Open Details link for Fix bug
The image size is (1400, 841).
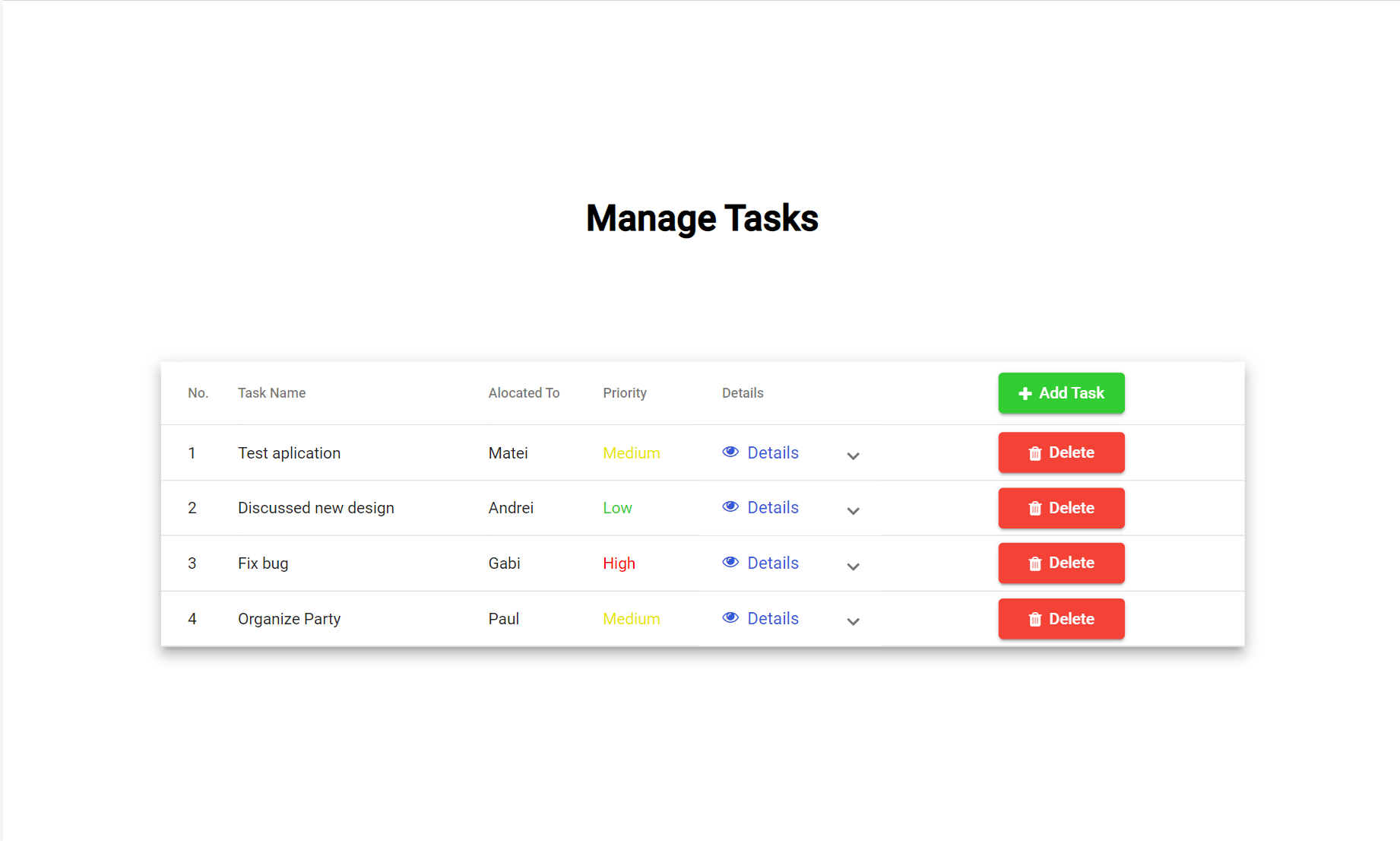point(772,563)
